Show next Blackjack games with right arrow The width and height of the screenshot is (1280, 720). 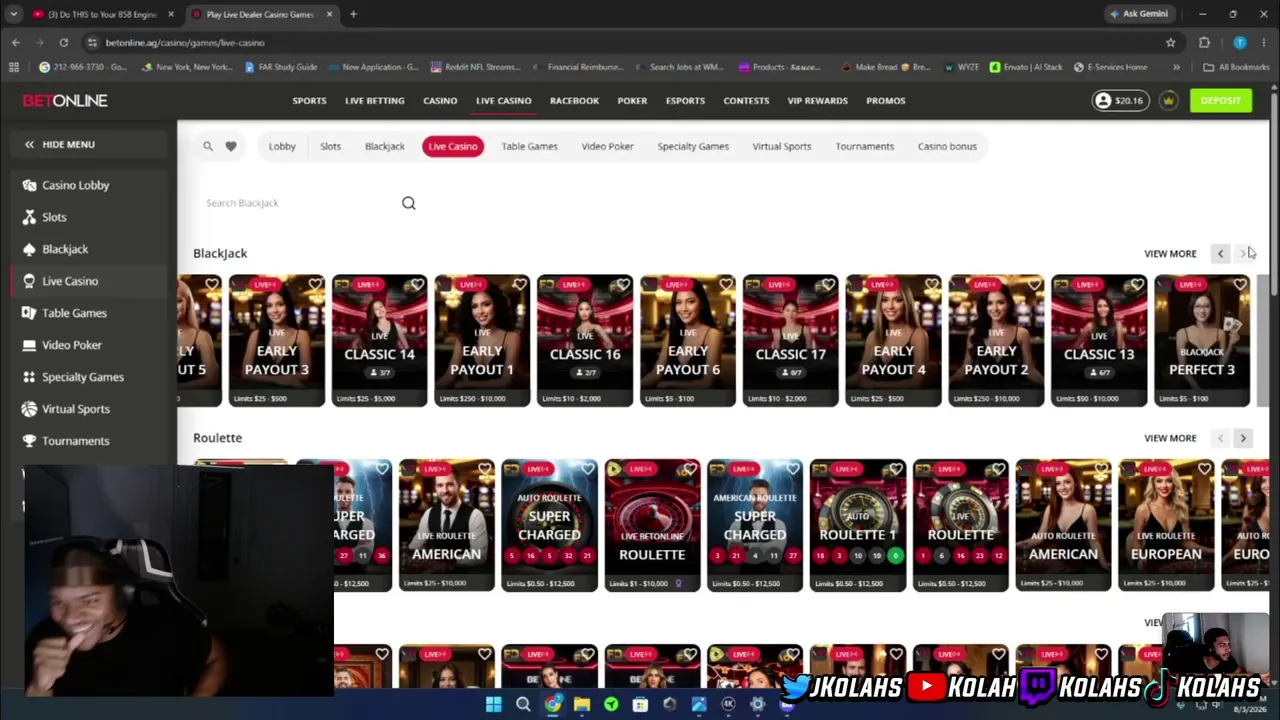tap(1243, 254)
